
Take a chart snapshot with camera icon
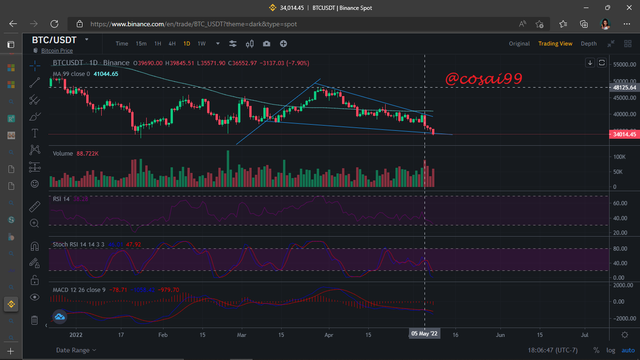pyautogui.click(x=267, y=44)
